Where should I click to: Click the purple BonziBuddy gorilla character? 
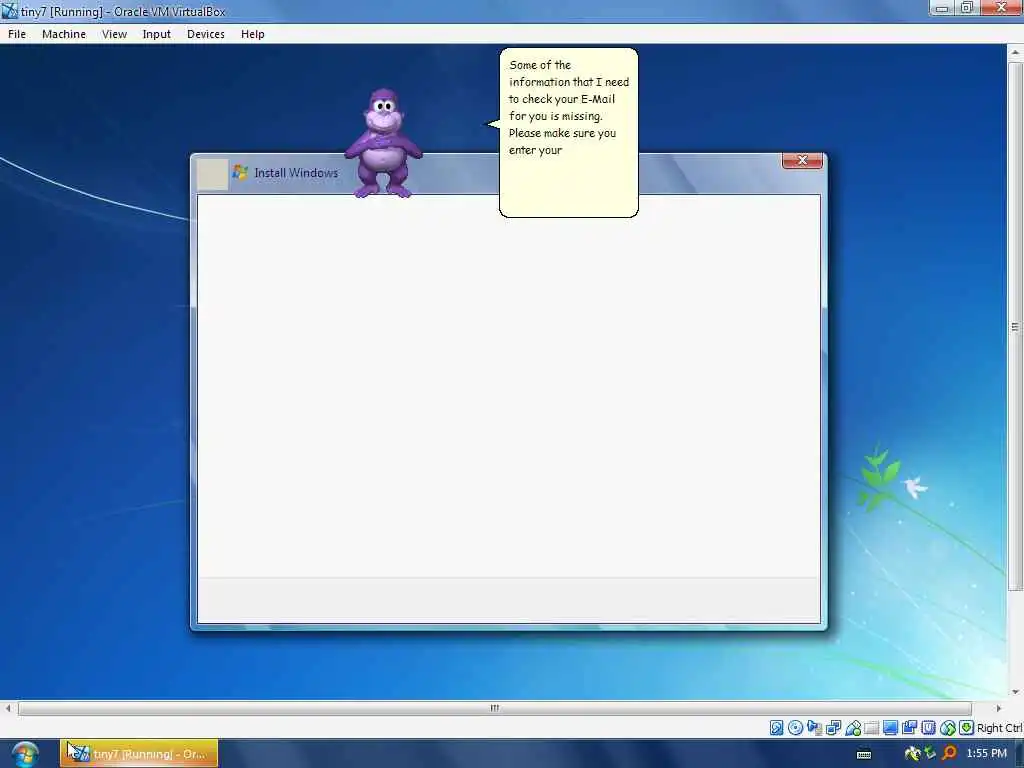pos(383,144)
